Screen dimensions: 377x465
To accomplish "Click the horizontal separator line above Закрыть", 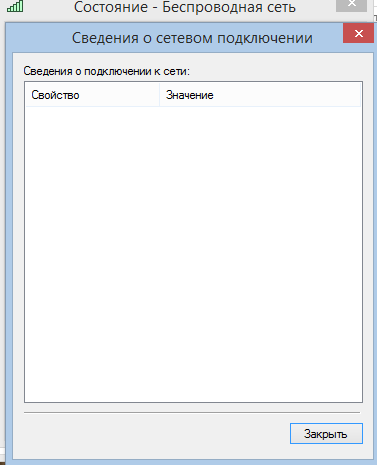I will tap(192, 413).
